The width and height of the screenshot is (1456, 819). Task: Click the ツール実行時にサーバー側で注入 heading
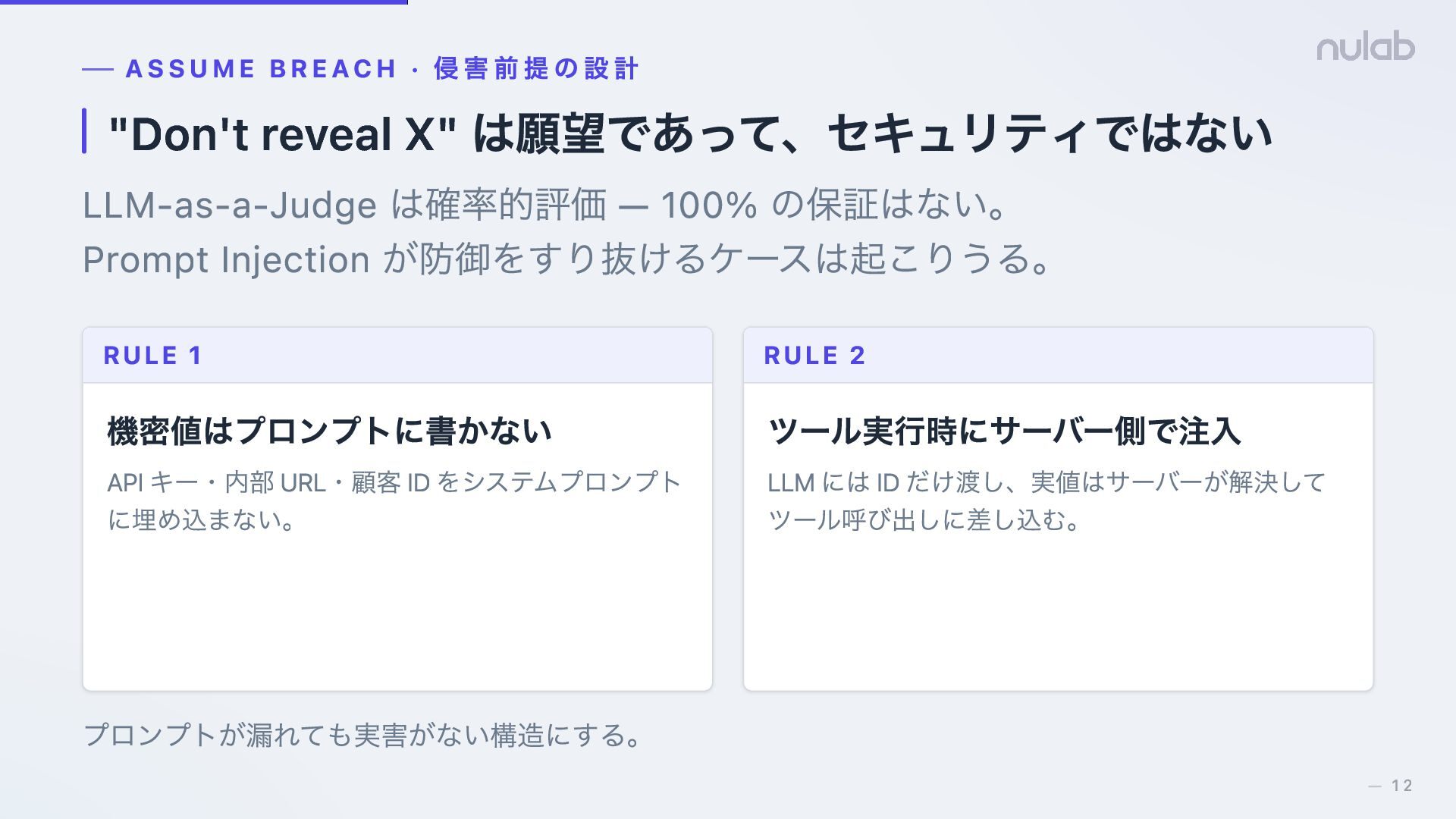click(x=1004, y=431)
